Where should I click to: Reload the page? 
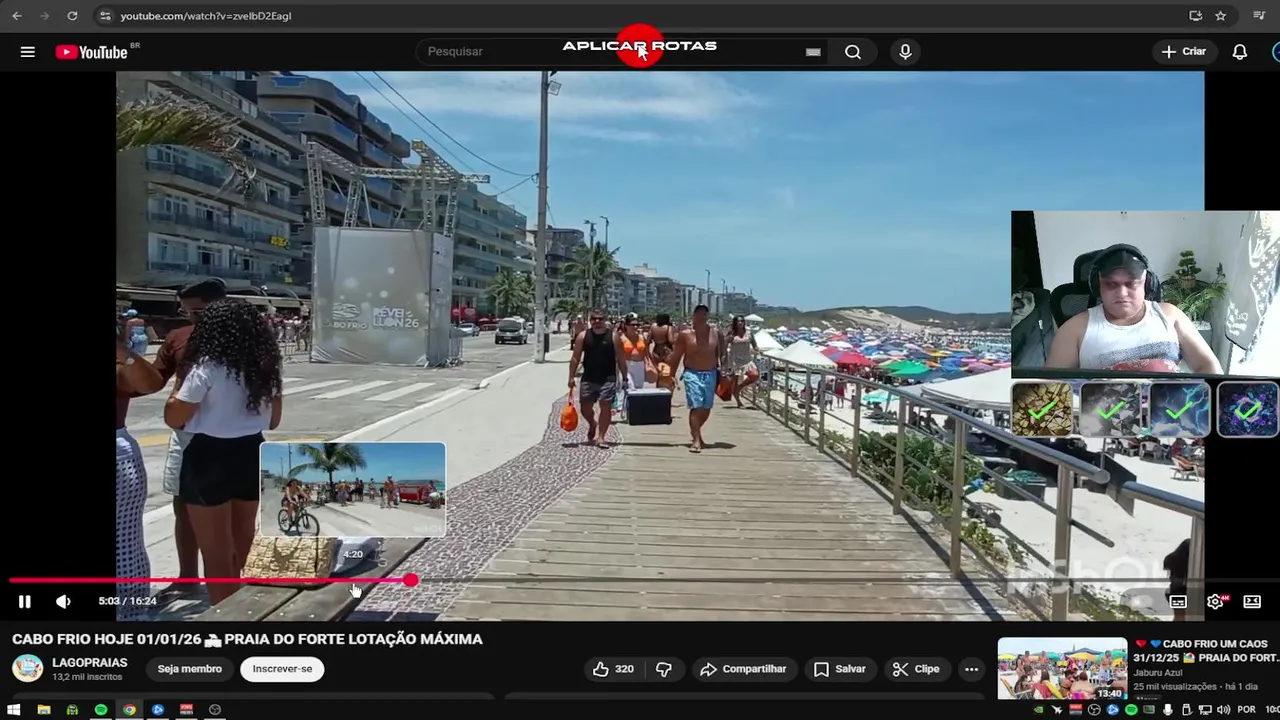pyautogui.click(x=72, y=16)
